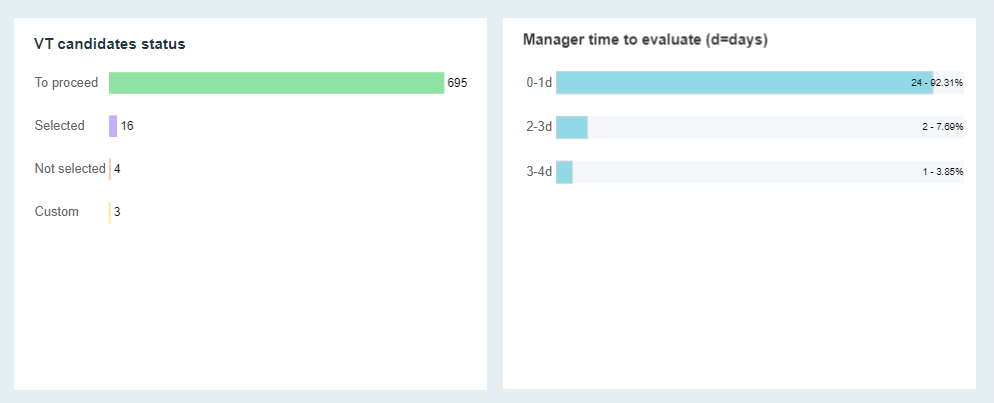Image resolution: width=994 pixels, height=403 pixels.
Task: Click the purple Selected bar
Action: click(113, 126)
